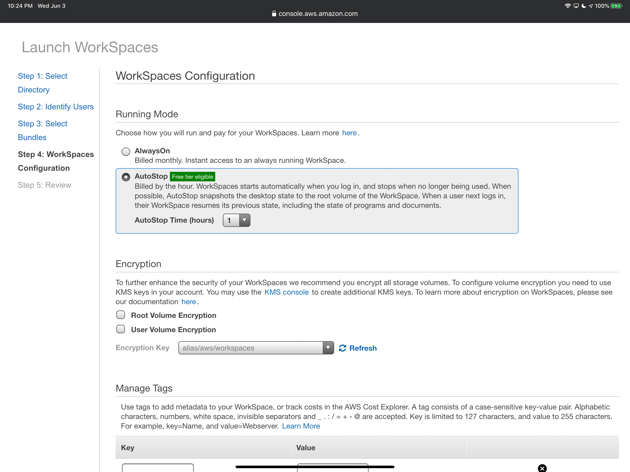The image size is (630, 472).
Task: Go to Step 2: Identify Users
Action: click(55, 107)
